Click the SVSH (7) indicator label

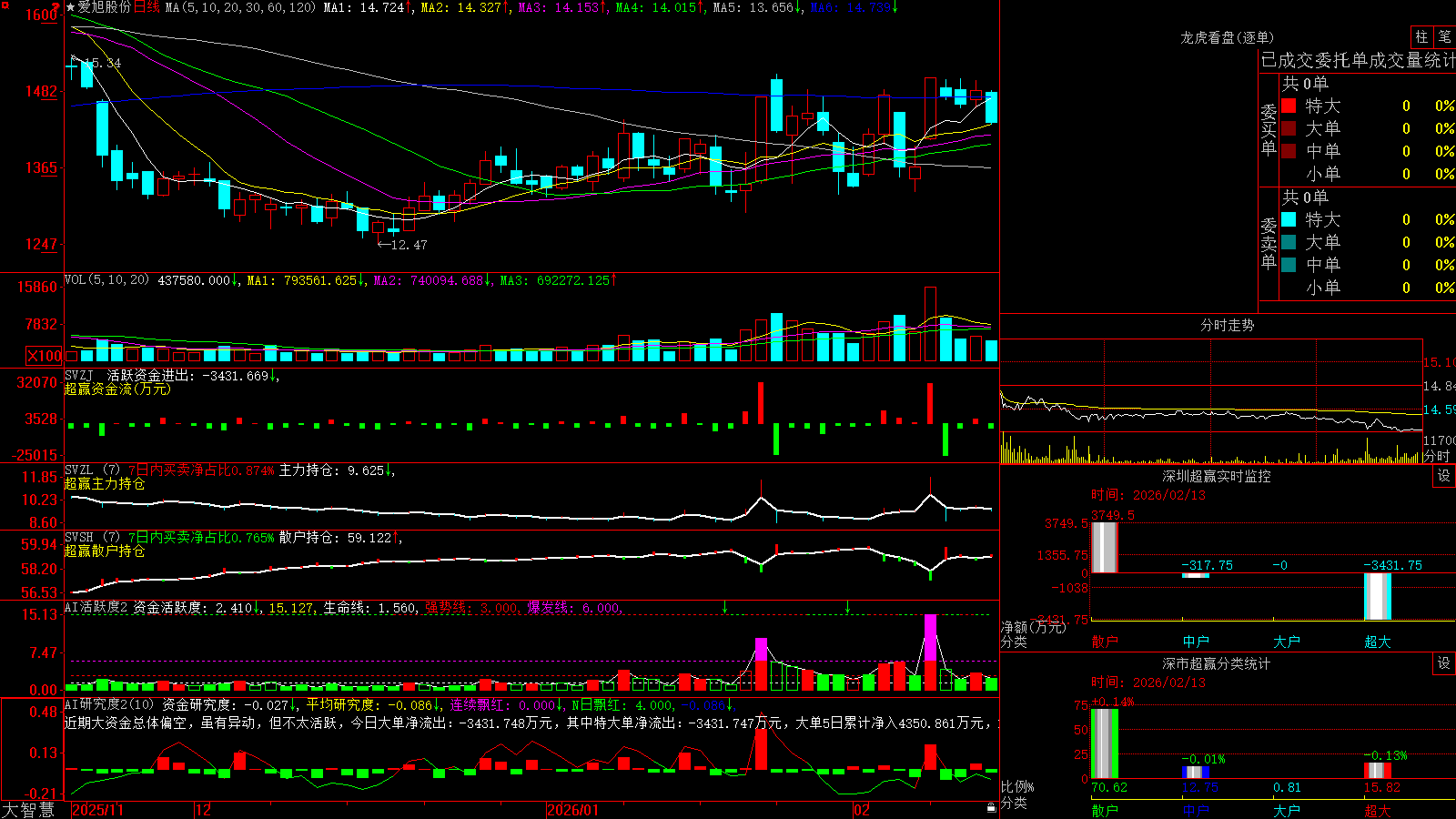coord(92,537)
